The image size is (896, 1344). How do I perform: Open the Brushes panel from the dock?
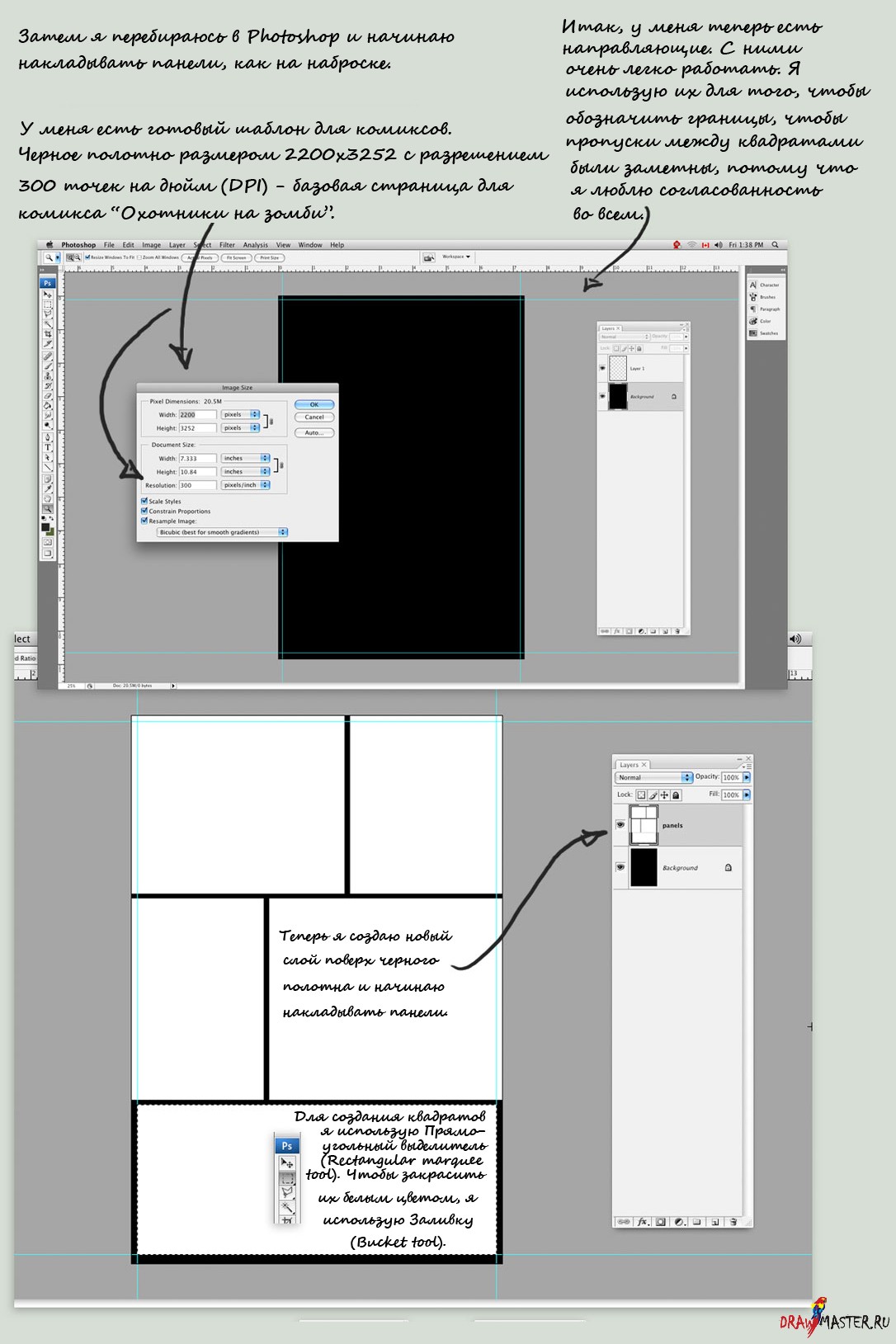(765, 297)
